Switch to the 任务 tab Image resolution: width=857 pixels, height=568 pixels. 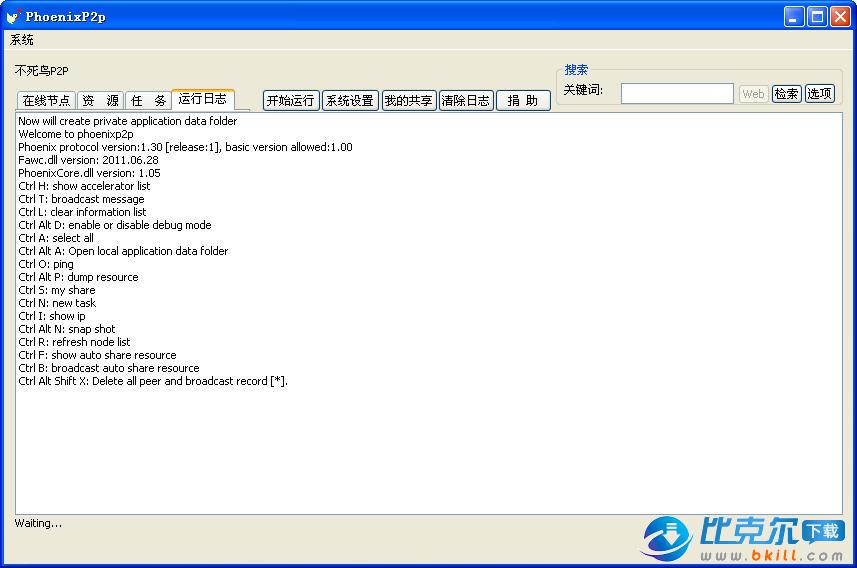click(x=148, y=101)
